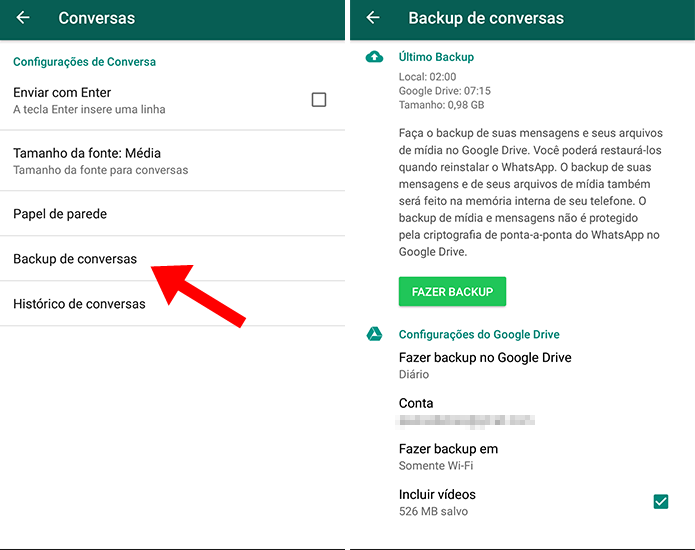The height and width of the screenshot is (550, 695).
Task: Uncheck the Incluir vídeos checkbox
Action: tap(661, 502)
